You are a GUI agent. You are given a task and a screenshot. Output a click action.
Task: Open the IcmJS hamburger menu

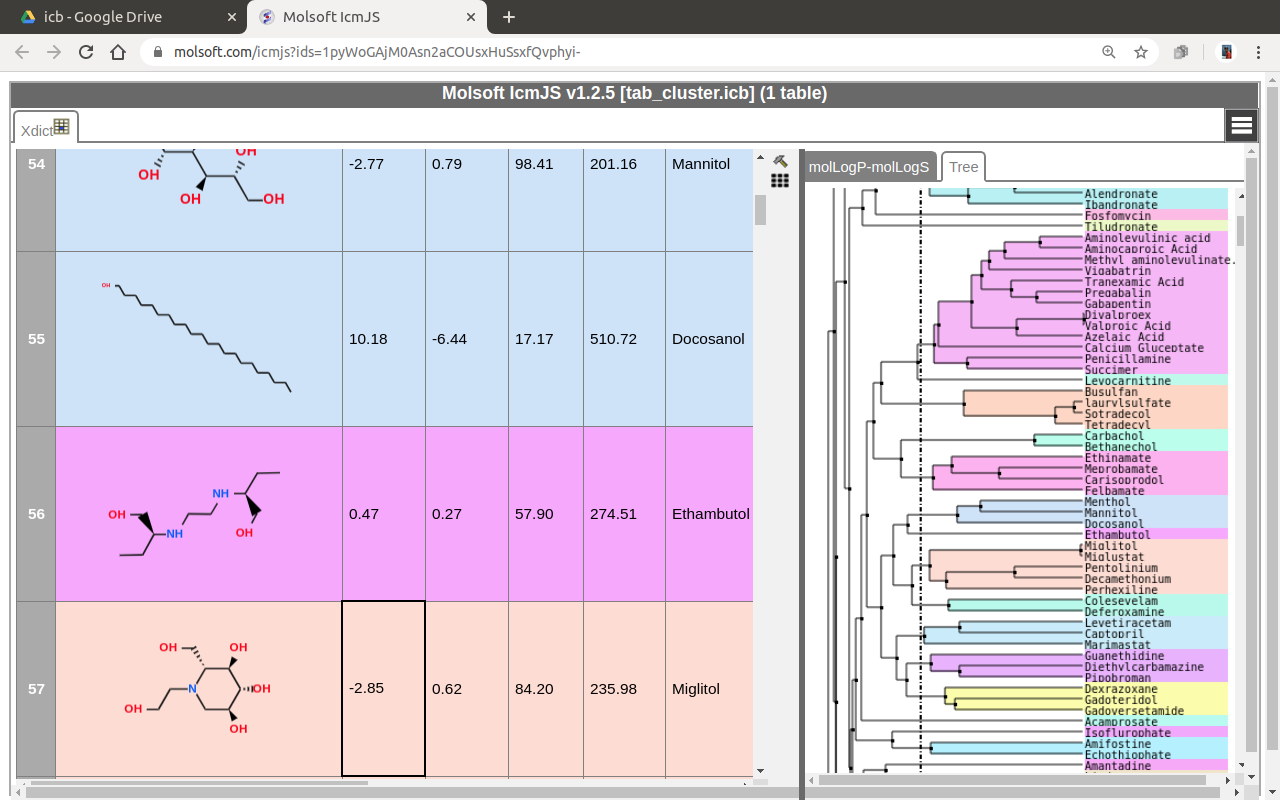click(x=1241, y=125)
